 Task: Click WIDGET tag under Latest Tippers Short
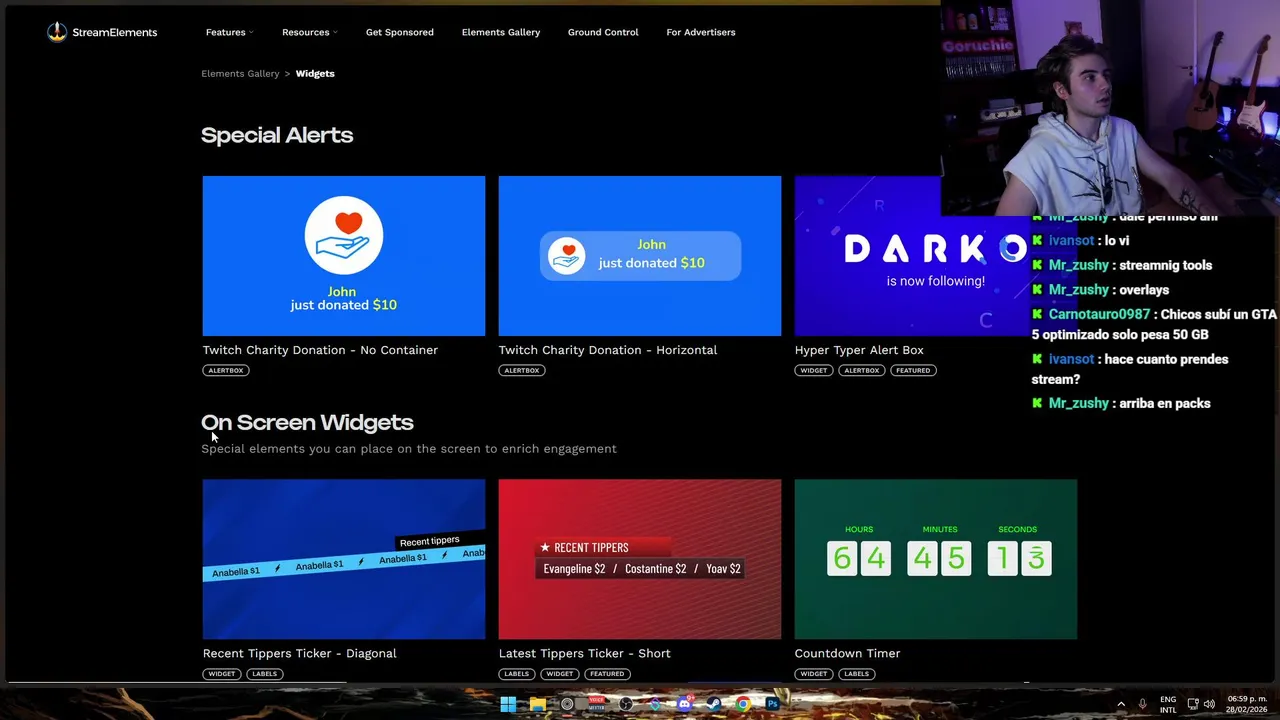pos(560,674)
